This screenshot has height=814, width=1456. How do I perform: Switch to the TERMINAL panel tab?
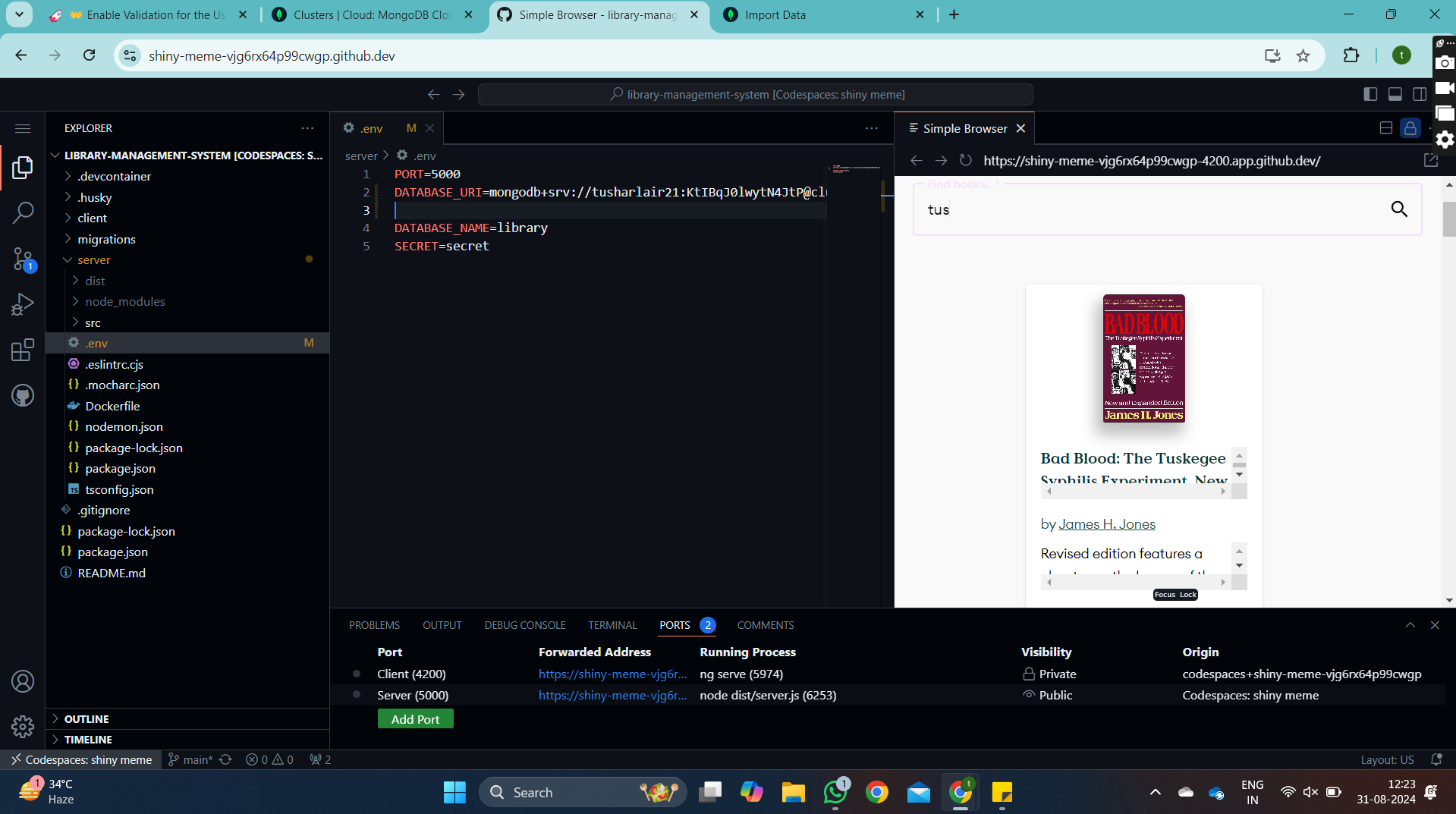click(612, 625)
